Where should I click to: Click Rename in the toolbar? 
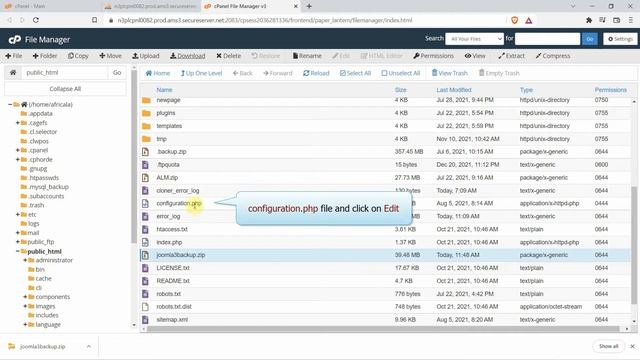click(x=307, y=56)
